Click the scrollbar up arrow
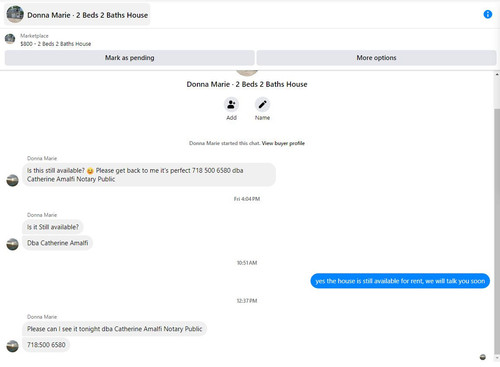500x367 pixels. [x=497, y=75]
